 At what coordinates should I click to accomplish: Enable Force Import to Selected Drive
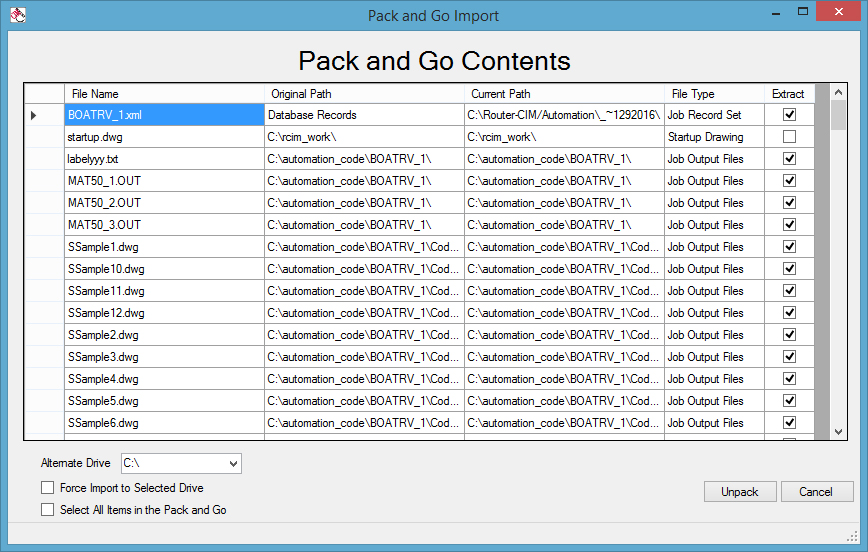(x=48, y=488)
